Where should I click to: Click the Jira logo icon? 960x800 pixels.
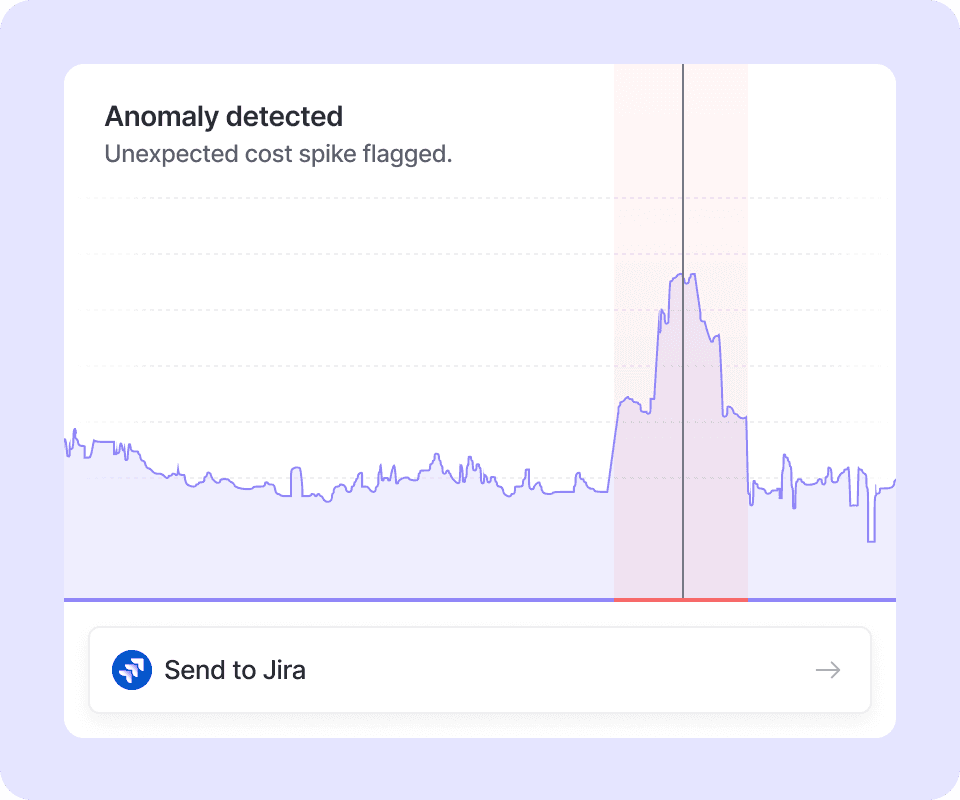click(x=132, y=670)
